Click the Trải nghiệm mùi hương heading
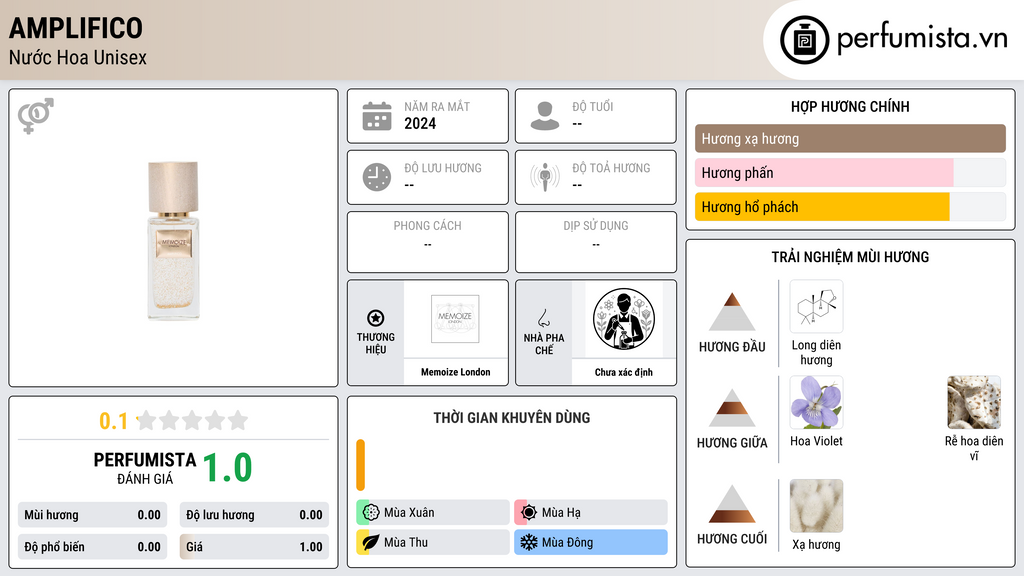Image resolution: width=1024 pixels, height=576 pixels. [x=850, y=257]
